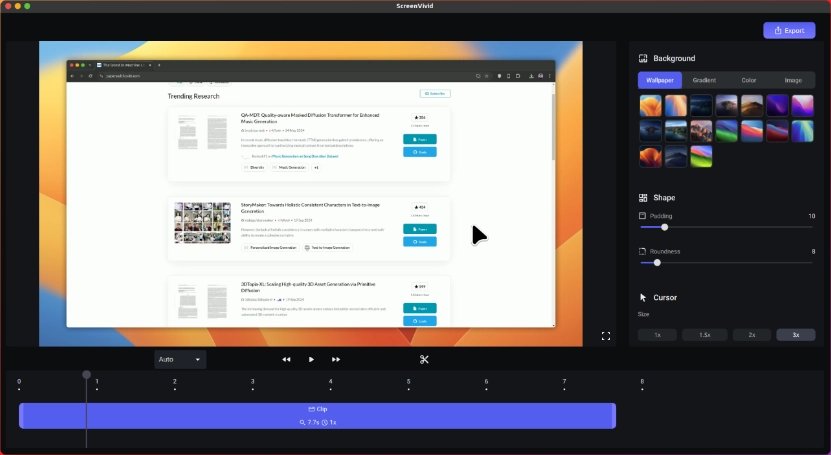Select the pink rocky mountain wallpaper thumbnail
The width and height of the screenshot is (831, 455).
[x=701, y=131]
